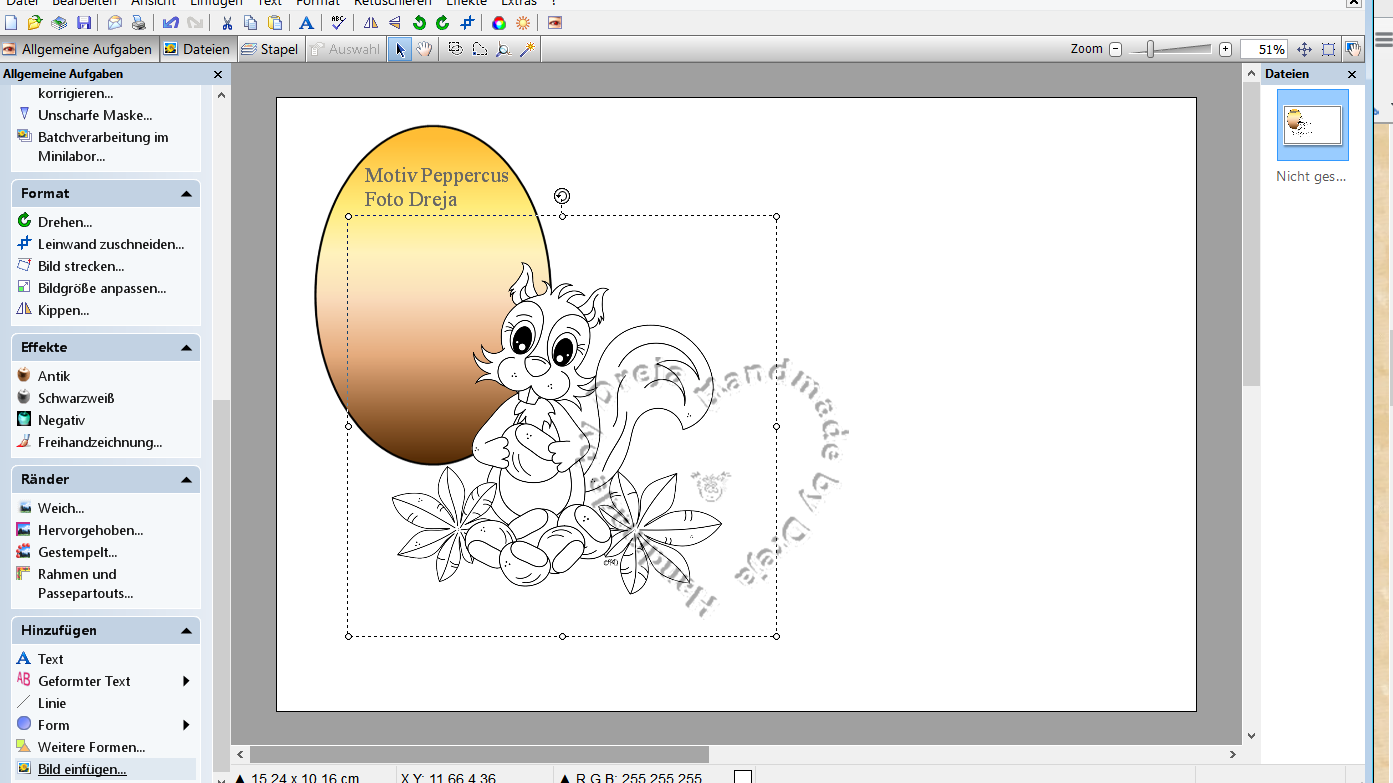
Task: Click the fit-to-window arrows icon beside zoom
Action: point(1304,49)
